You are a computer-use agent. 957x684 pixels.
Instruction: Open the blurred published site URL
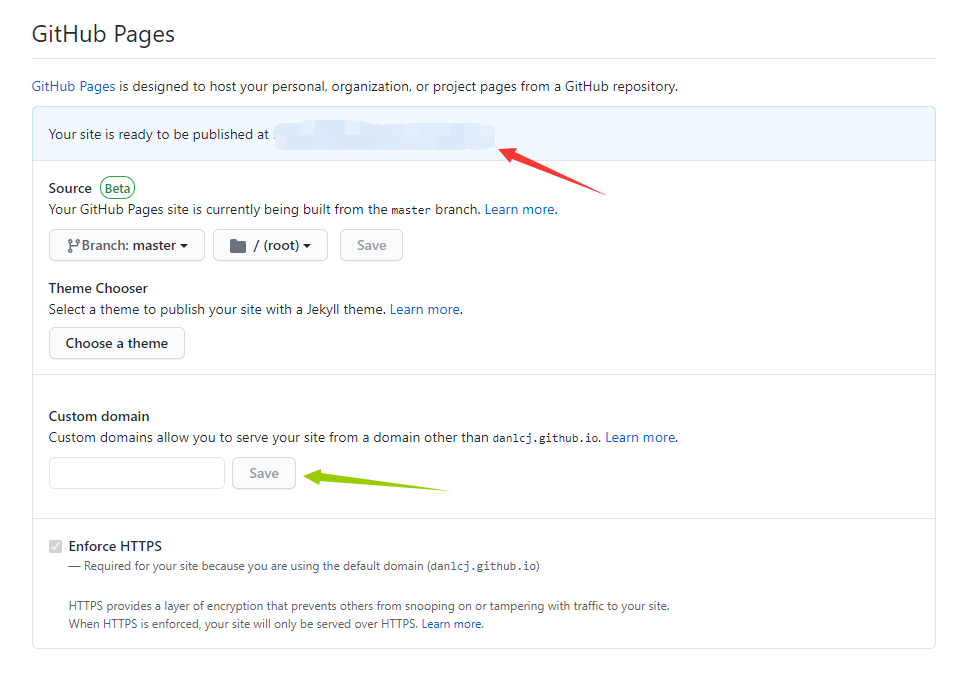point(384,135)
